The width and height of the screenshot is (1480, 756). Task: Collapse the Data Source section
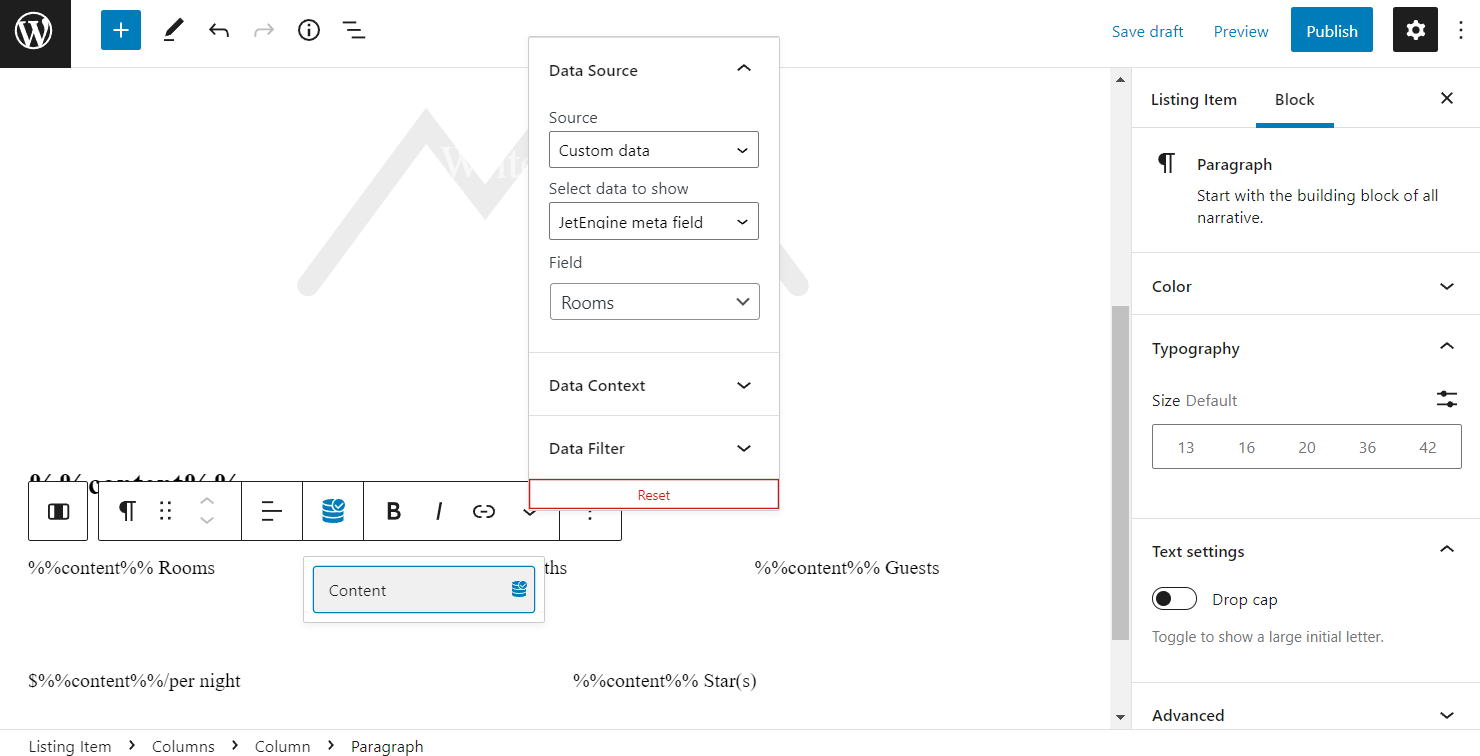click(x=654, y=70)
